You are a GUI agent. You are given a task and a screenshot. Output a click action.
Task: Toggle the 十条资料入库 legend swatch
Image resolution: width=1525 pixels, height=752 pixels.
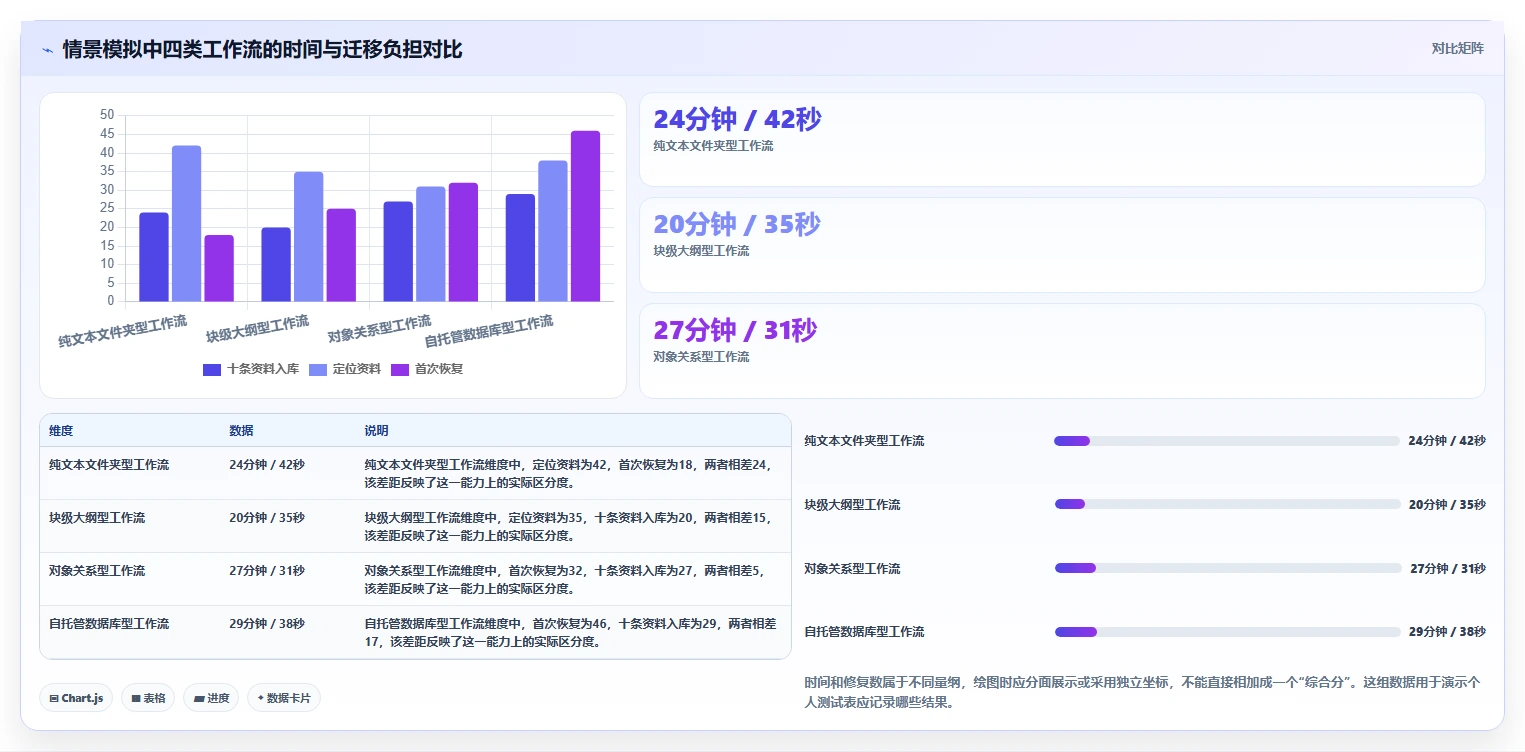coord(212,369)
